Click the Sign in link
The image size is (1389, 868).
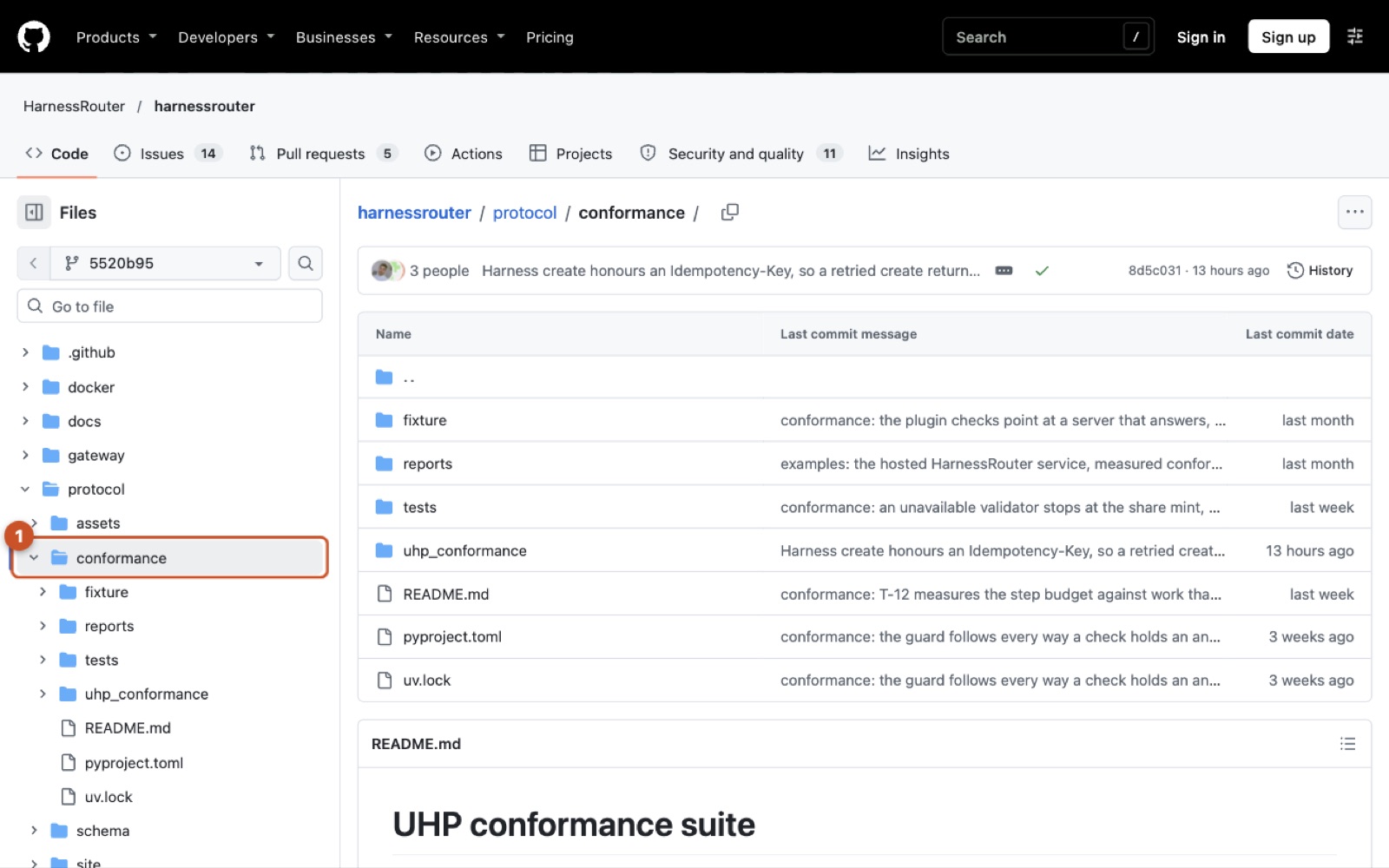(x=1201, y=37)
